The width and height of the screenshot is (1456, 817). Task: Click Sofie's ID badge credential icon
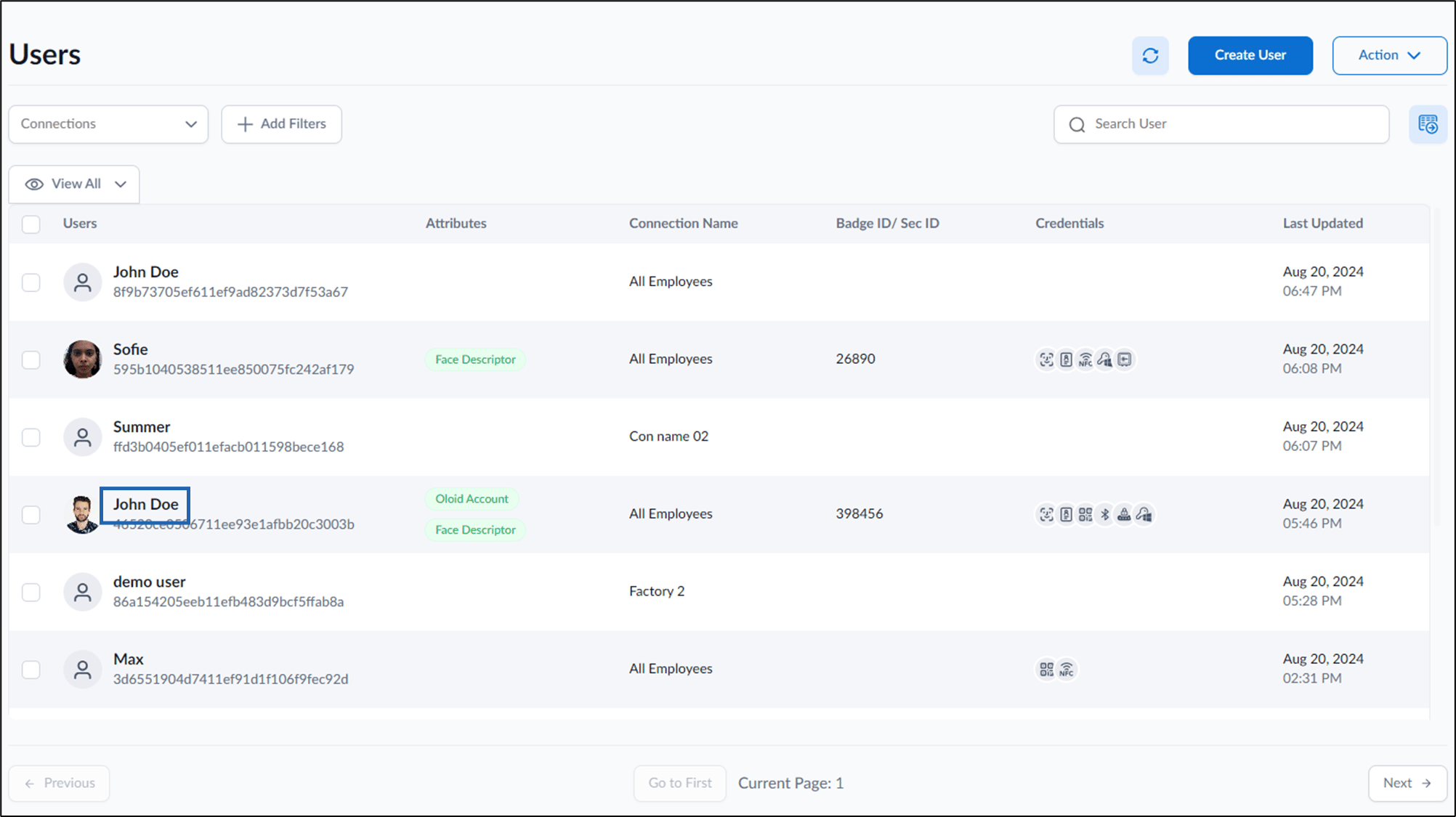(x=1066, y=359)
